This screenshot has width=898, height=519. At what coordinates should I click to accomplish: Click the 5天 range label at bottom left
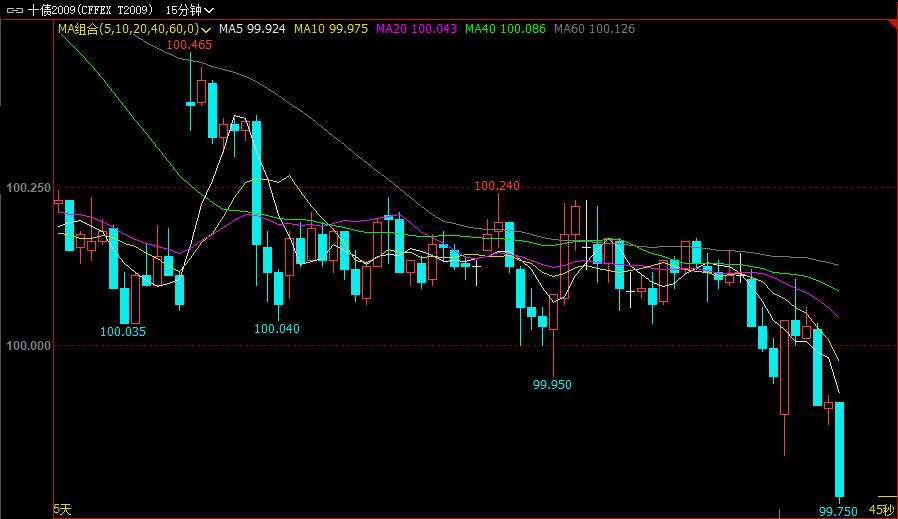tap(62, 510)
